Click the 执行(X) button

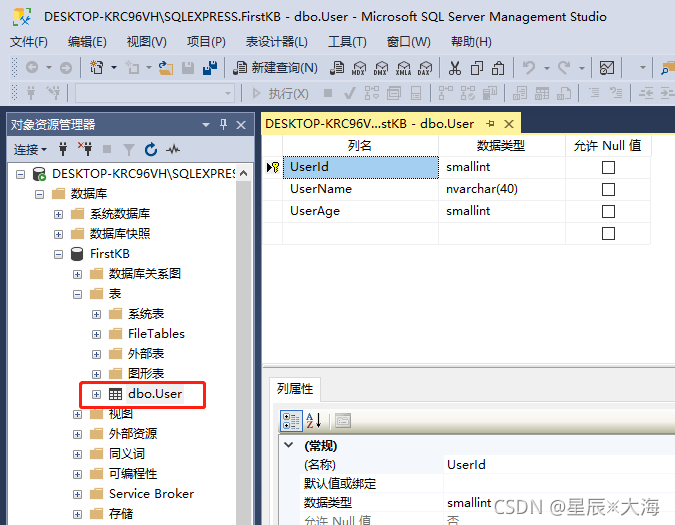click(280, 93)
